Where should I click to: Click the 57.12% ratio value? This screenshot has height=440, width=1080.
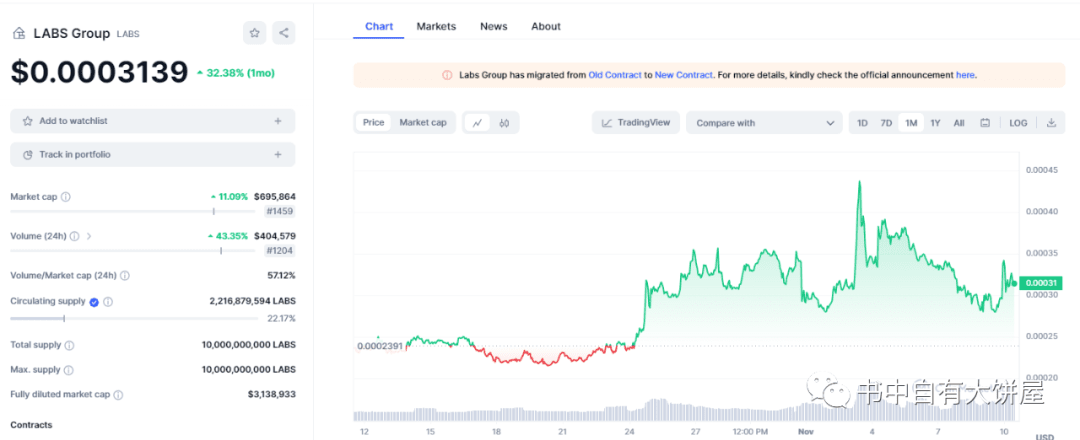[281, 275]
